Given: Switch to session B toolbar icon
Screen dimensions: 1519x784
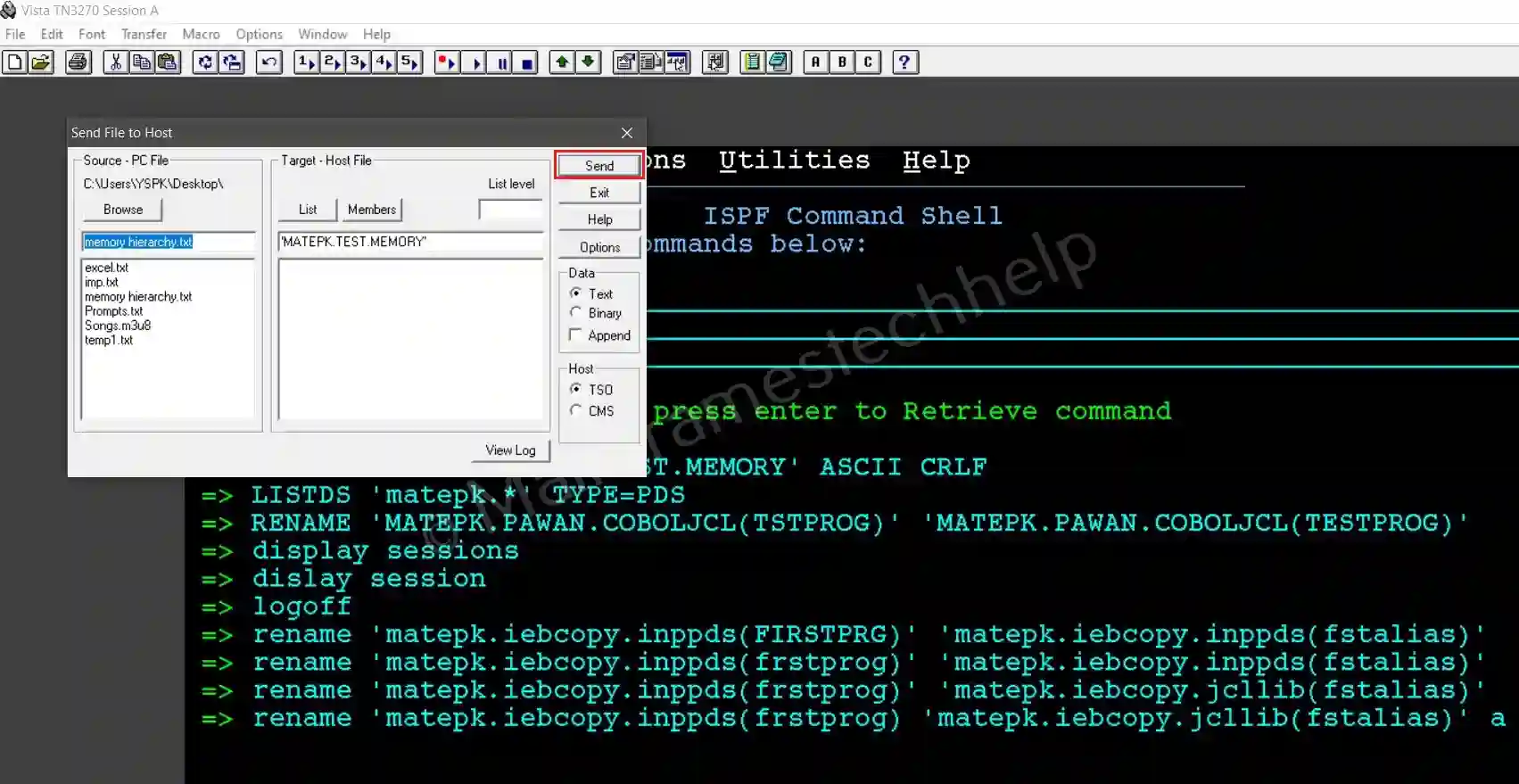Looking at the screenshot, I should pyautogui.click(x=841, y=62).
